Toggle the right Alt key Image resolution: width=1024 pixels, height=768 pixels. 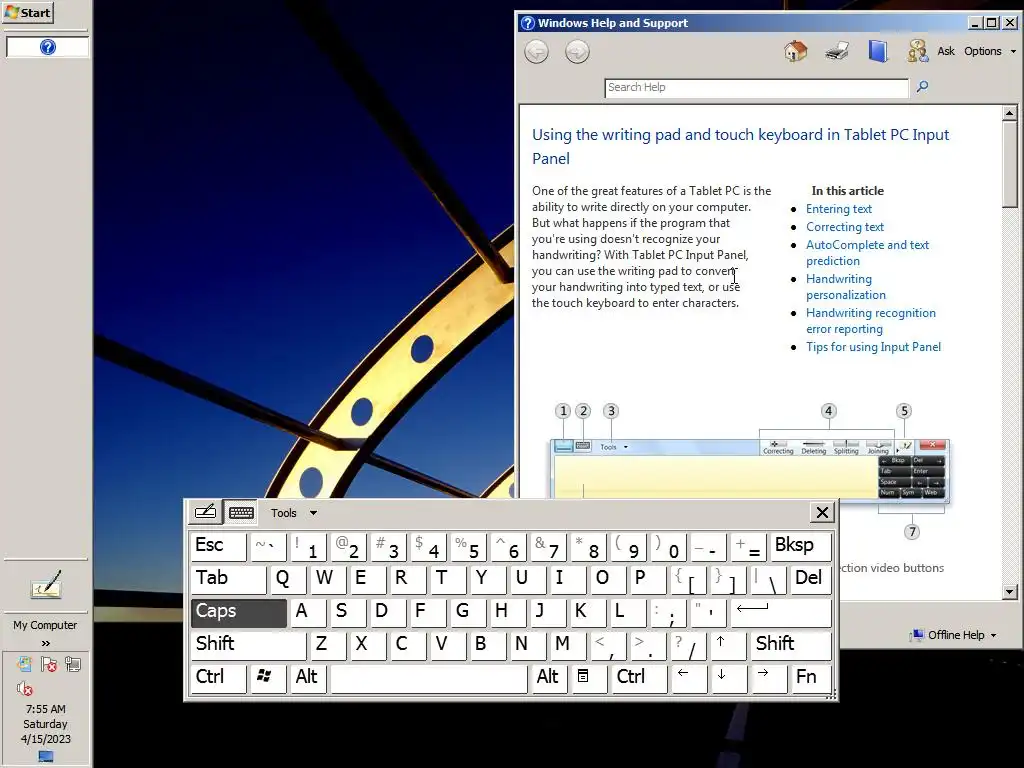click(x=548, y=677)
